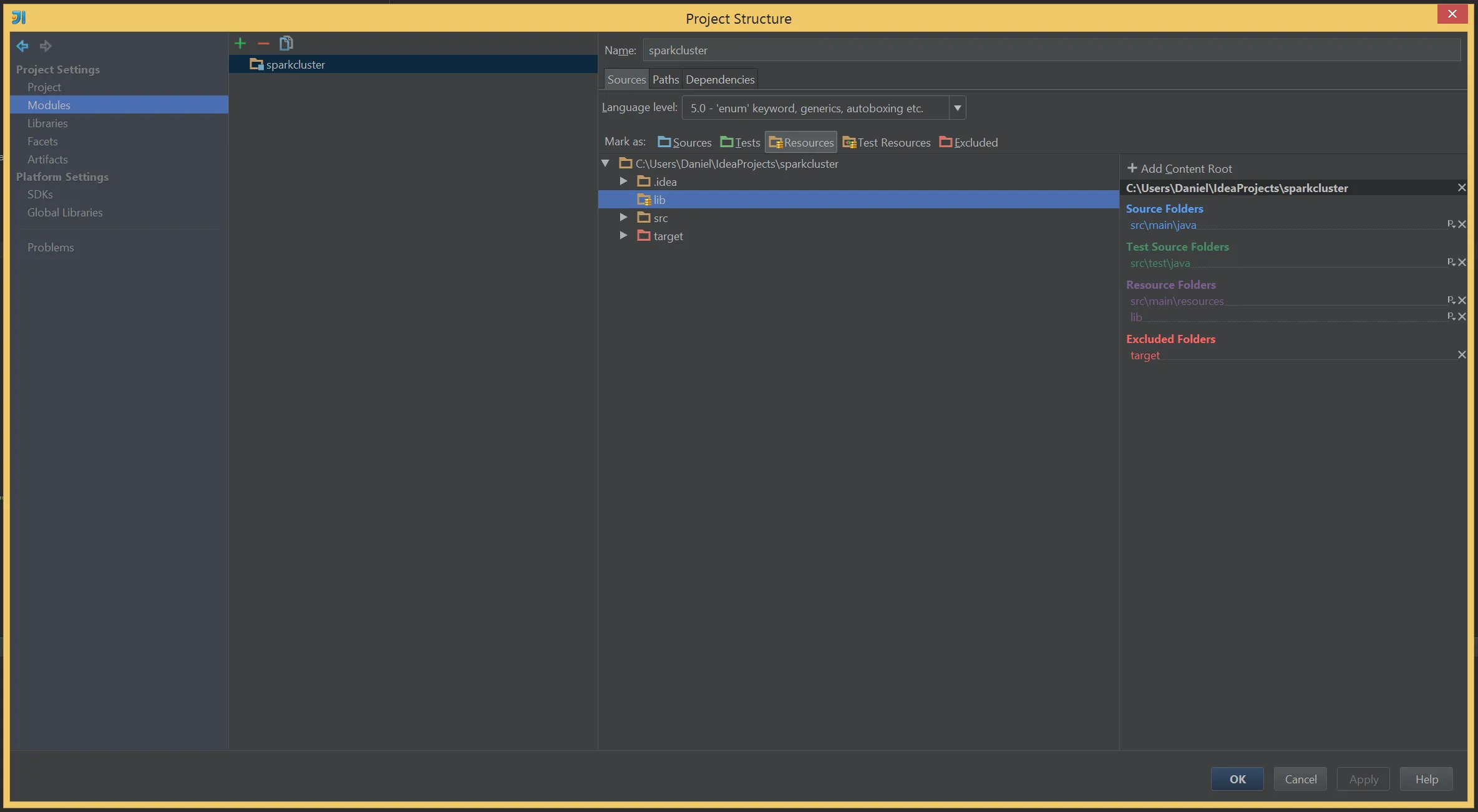Remove the sparkcluster content root
The height and width of the screenshot is (812, 1478).
click(1461, 188)
